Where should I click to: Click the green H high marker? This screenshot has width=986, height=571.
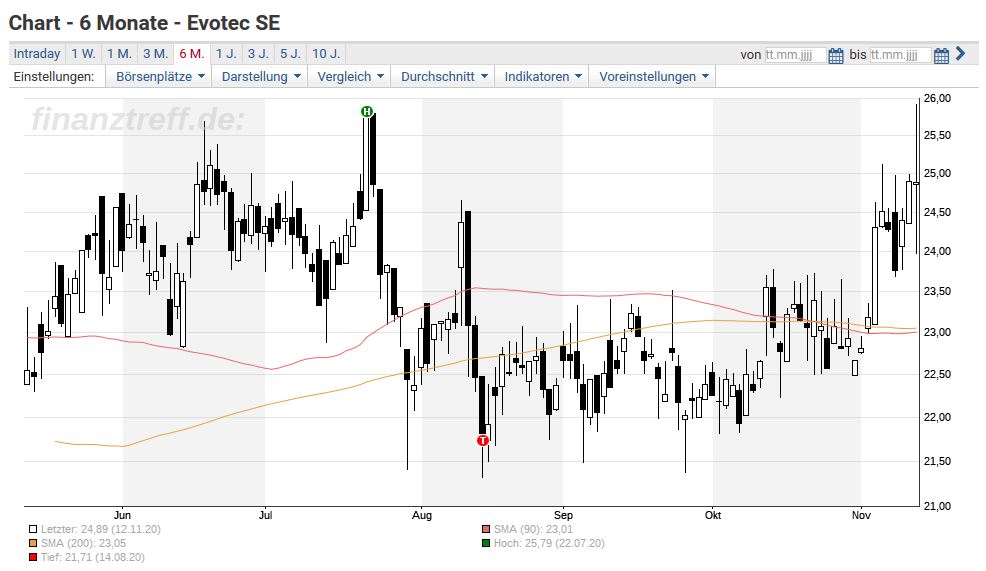pos(367,111)
